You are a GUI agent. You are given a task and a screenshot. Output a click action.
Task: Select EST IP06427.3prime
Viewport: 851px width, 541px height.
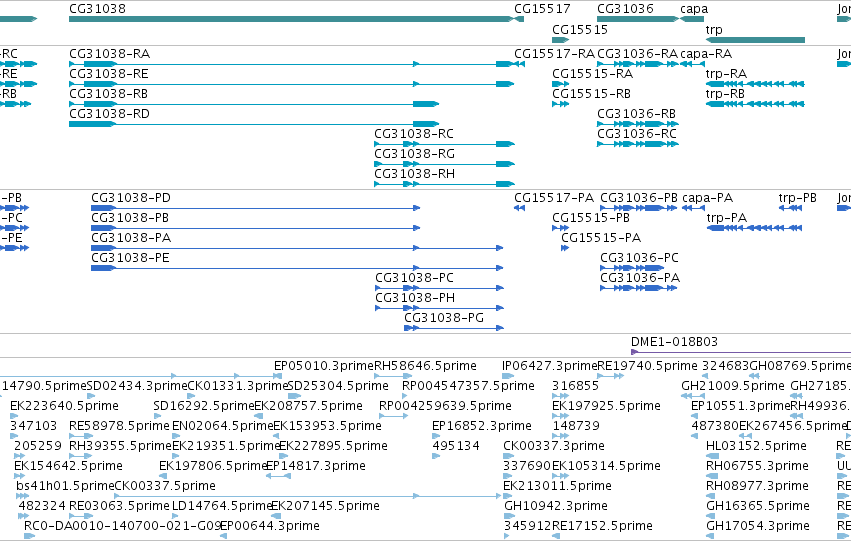coord(508,376)
